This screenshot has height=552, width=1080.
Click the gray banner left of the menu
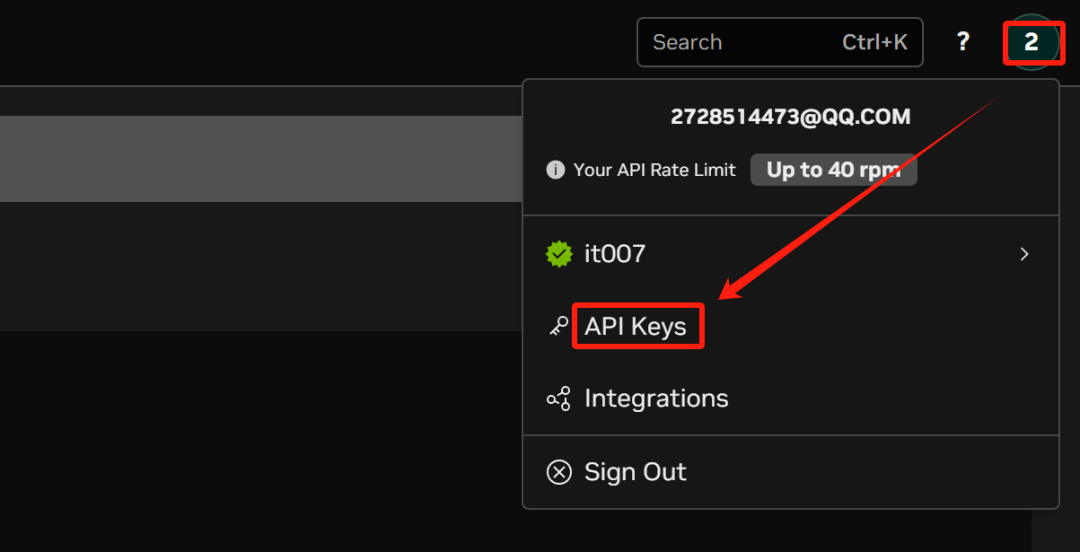click(261, 159)
